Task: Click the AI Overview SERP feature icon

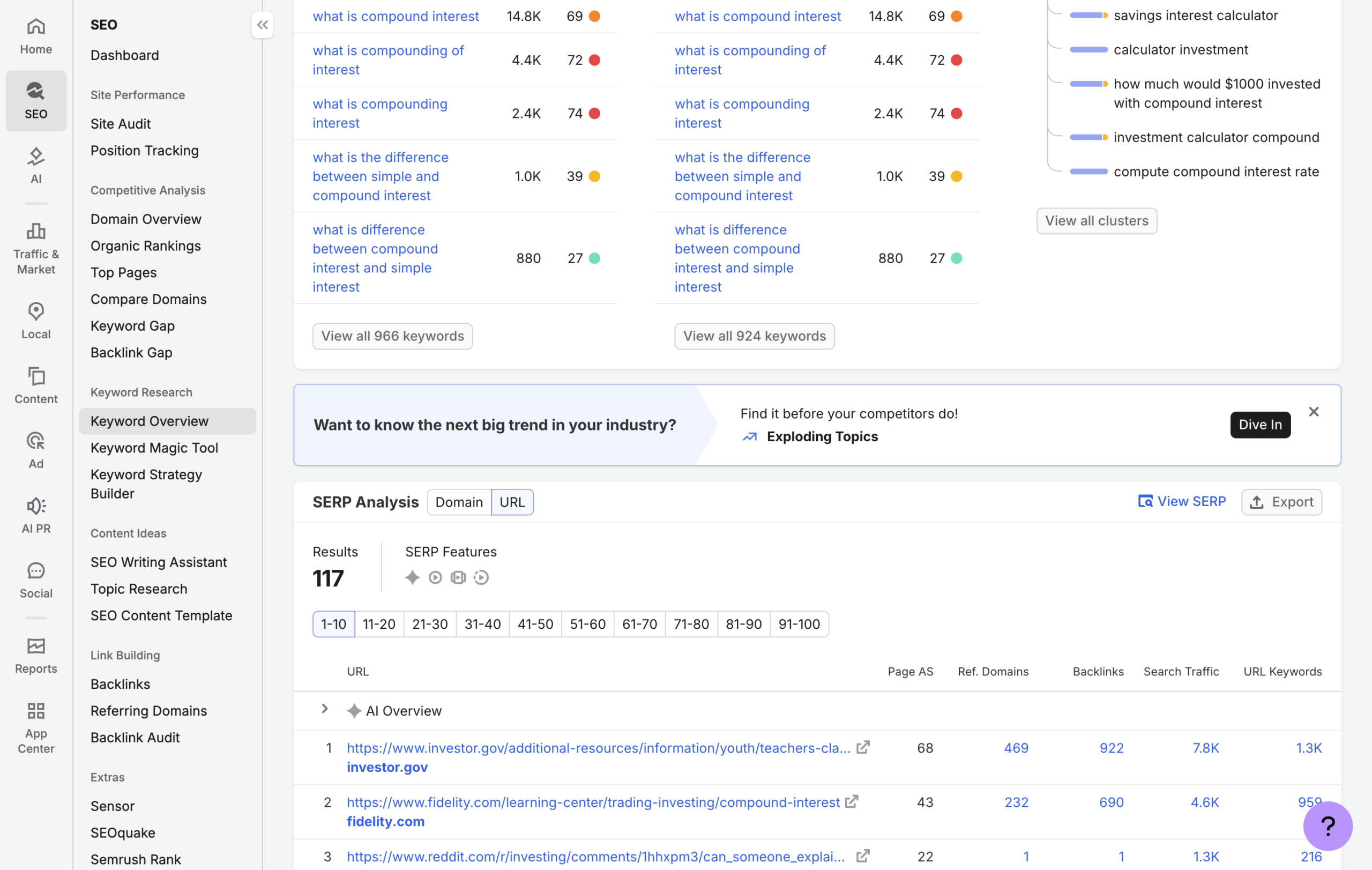Action: pyautogui.click(x=412, y=577)
